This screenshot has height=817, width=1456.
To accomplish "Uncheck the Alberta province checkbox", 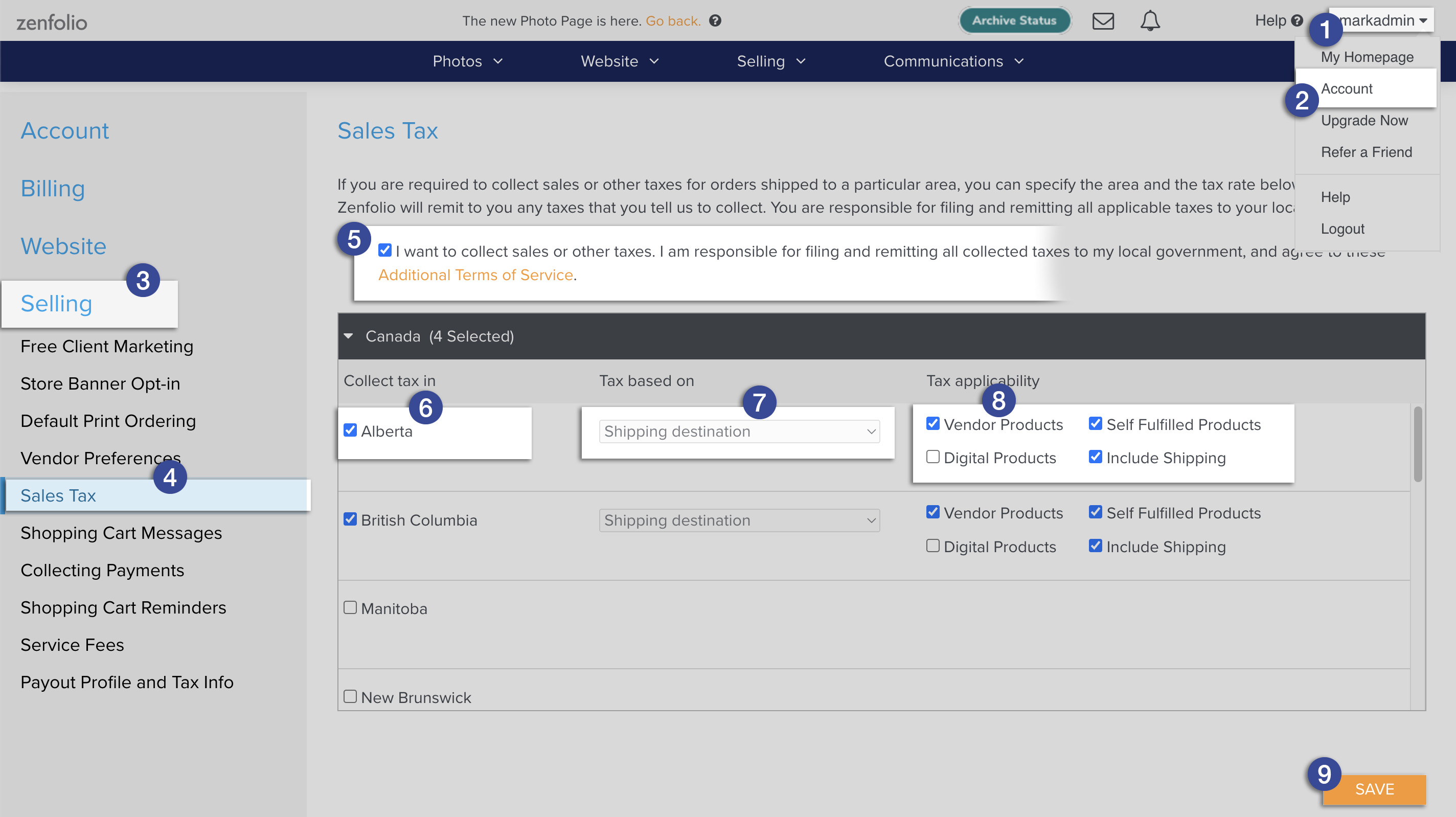I will point(350,430).
